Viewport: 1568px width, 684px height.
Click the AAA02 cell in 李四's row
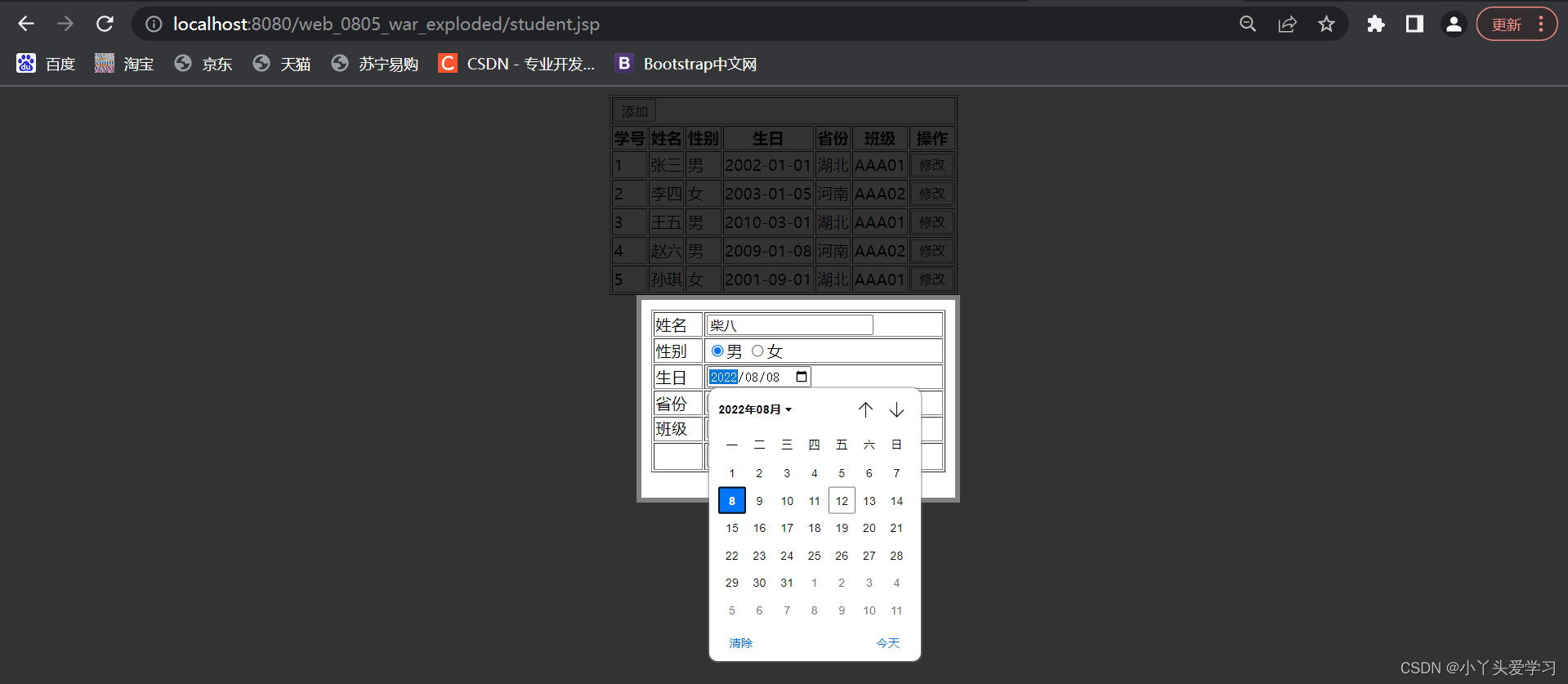click(880, 194)
